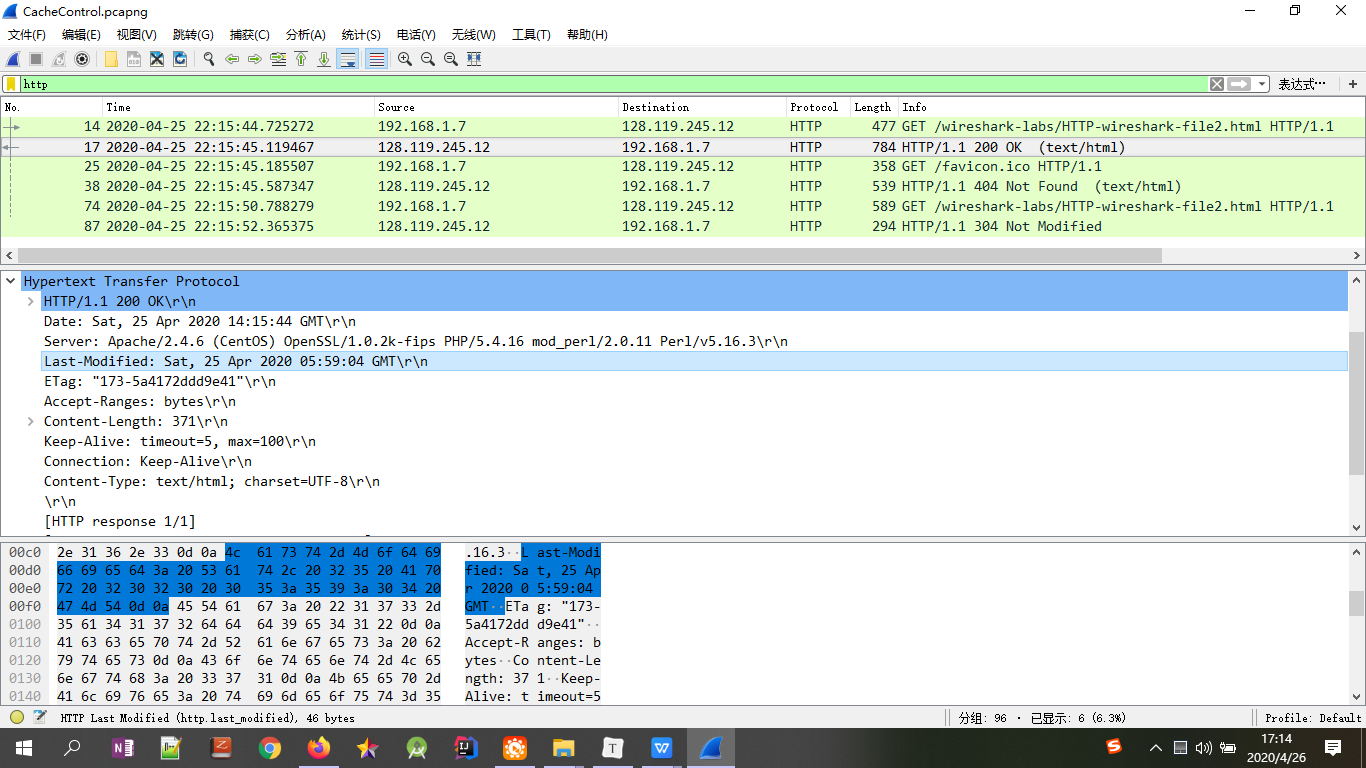Open capture options gear icon
1366x768 pixels.
(82, 59)
